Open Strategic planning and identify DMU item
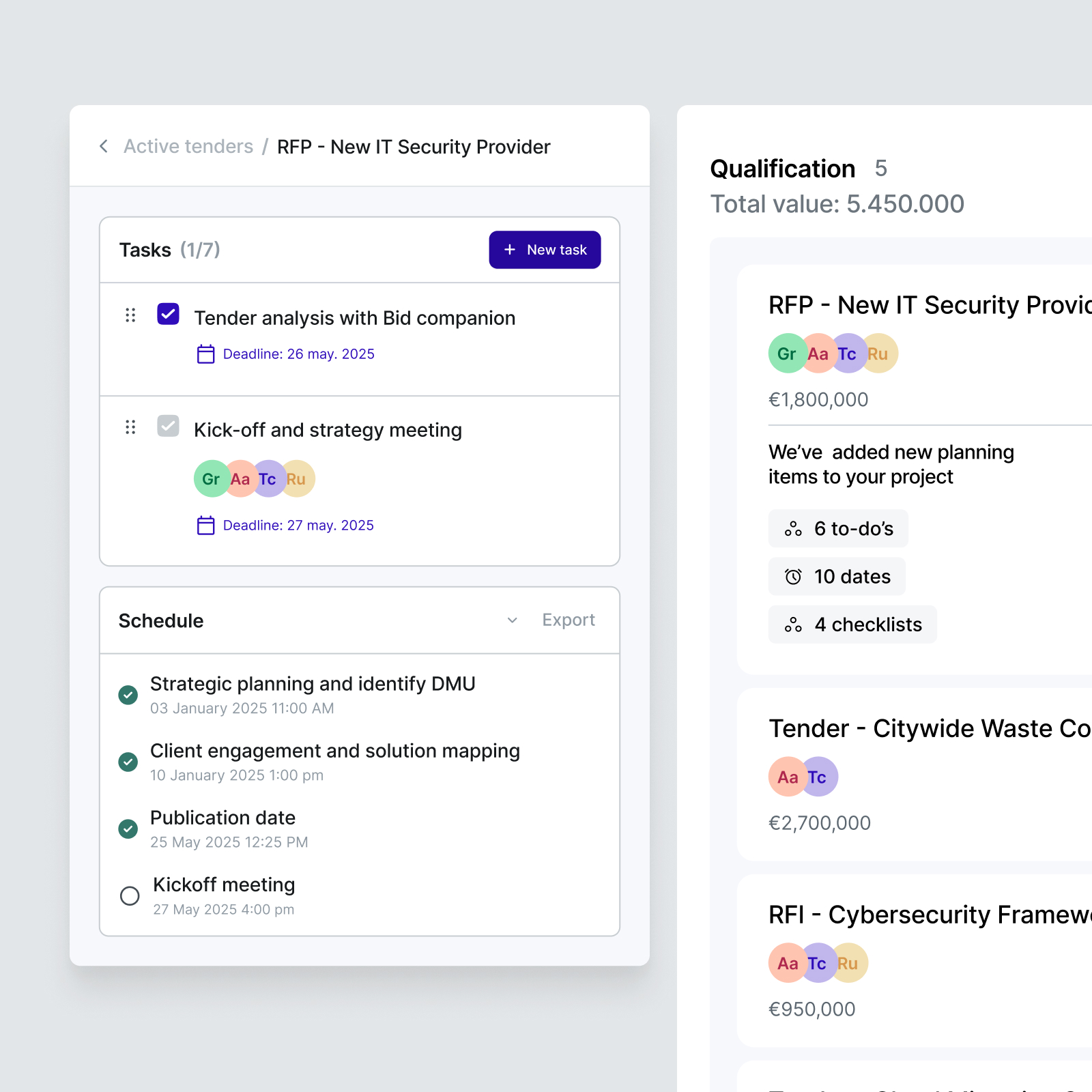1092x1092 pixels. 313,684
